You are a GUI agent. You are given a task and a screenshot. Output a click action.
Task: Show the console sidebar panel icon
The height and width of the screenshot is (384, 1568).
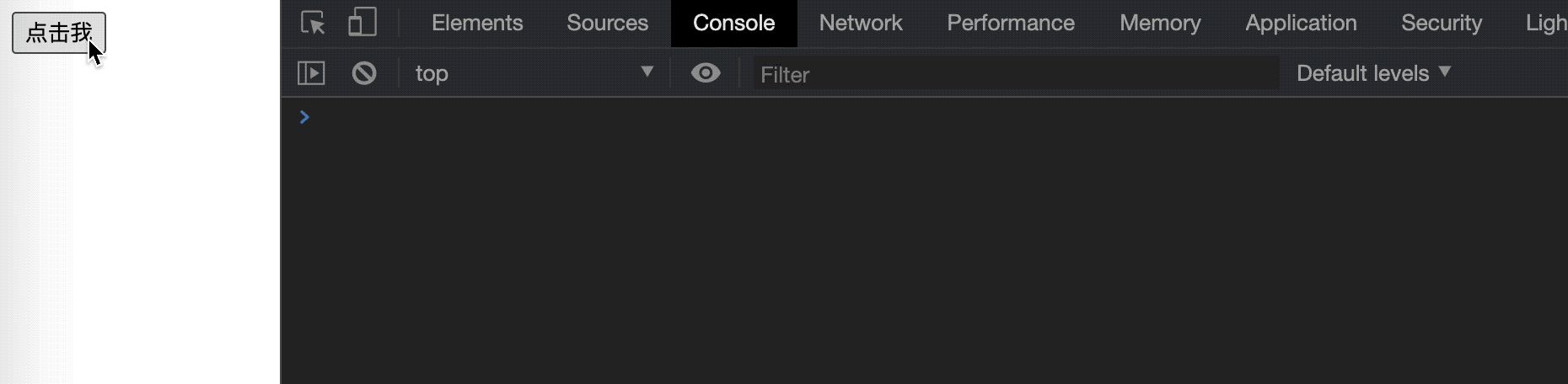(x=311, y=73)
